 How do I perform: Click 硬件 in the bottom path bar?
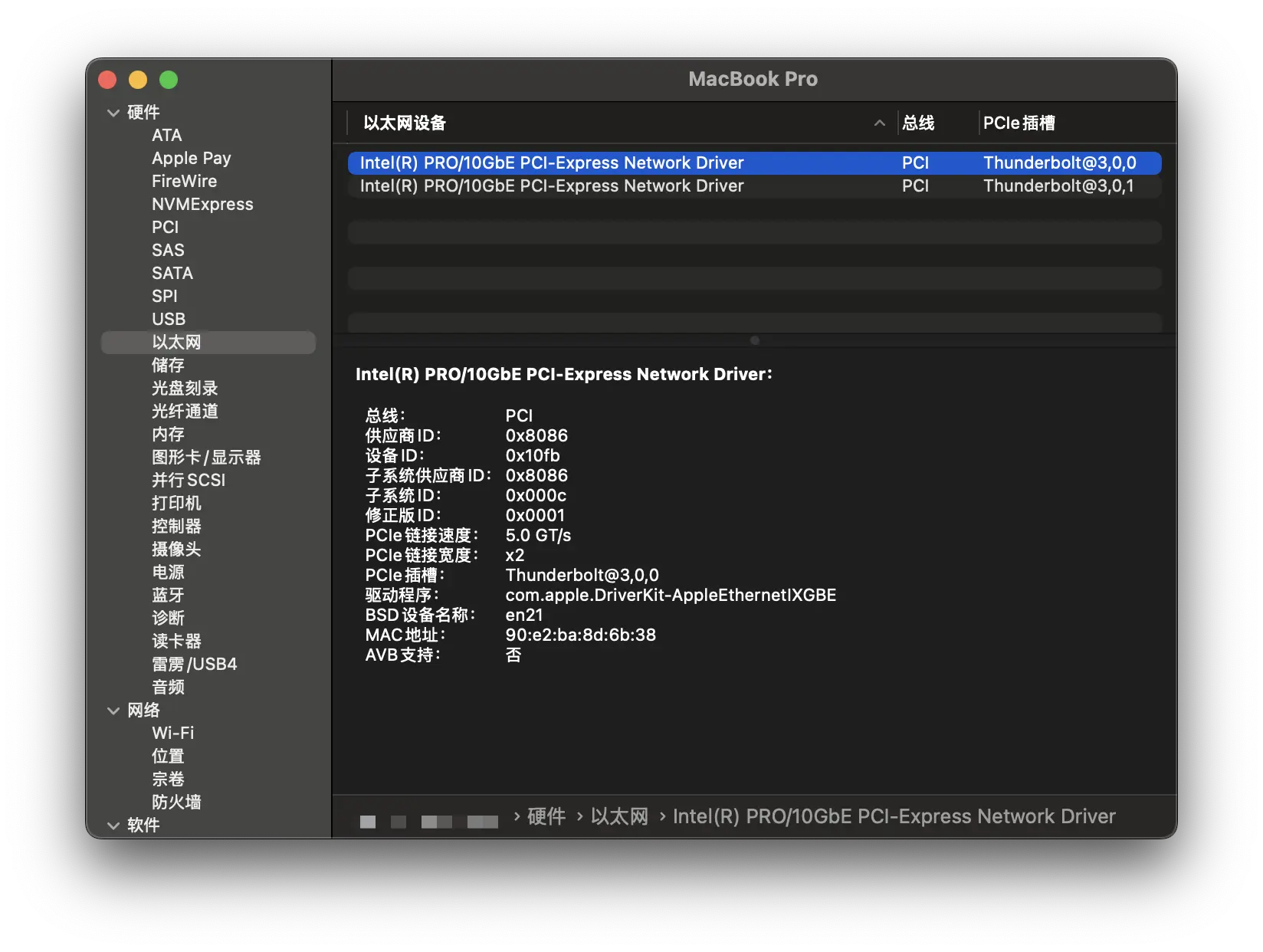[x=546, y=817]
